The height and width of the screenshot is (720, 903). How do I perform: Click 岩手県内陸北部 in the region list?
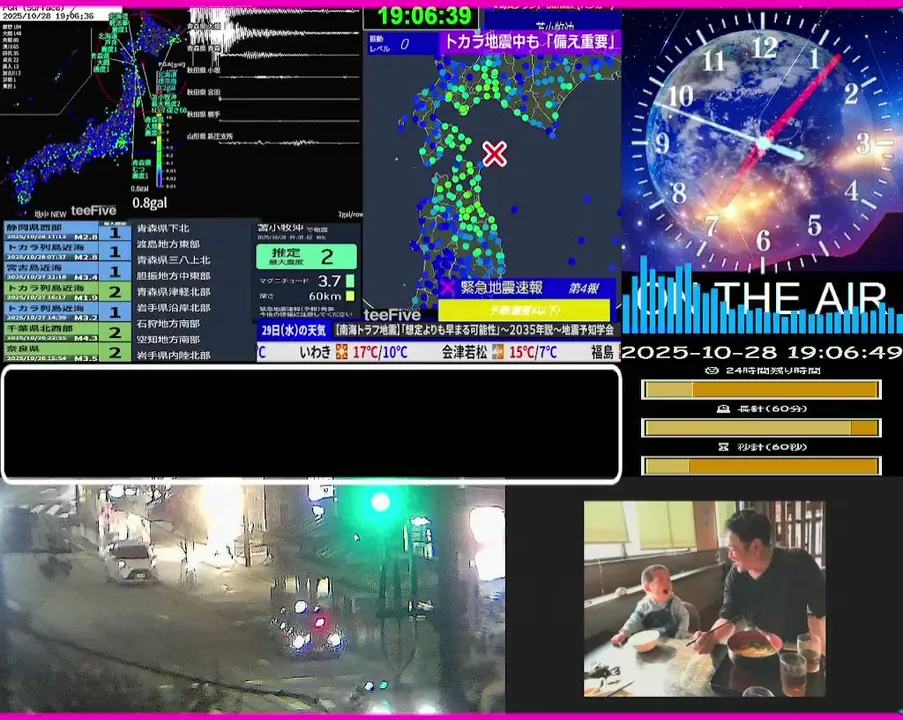(x=173, y=355)
